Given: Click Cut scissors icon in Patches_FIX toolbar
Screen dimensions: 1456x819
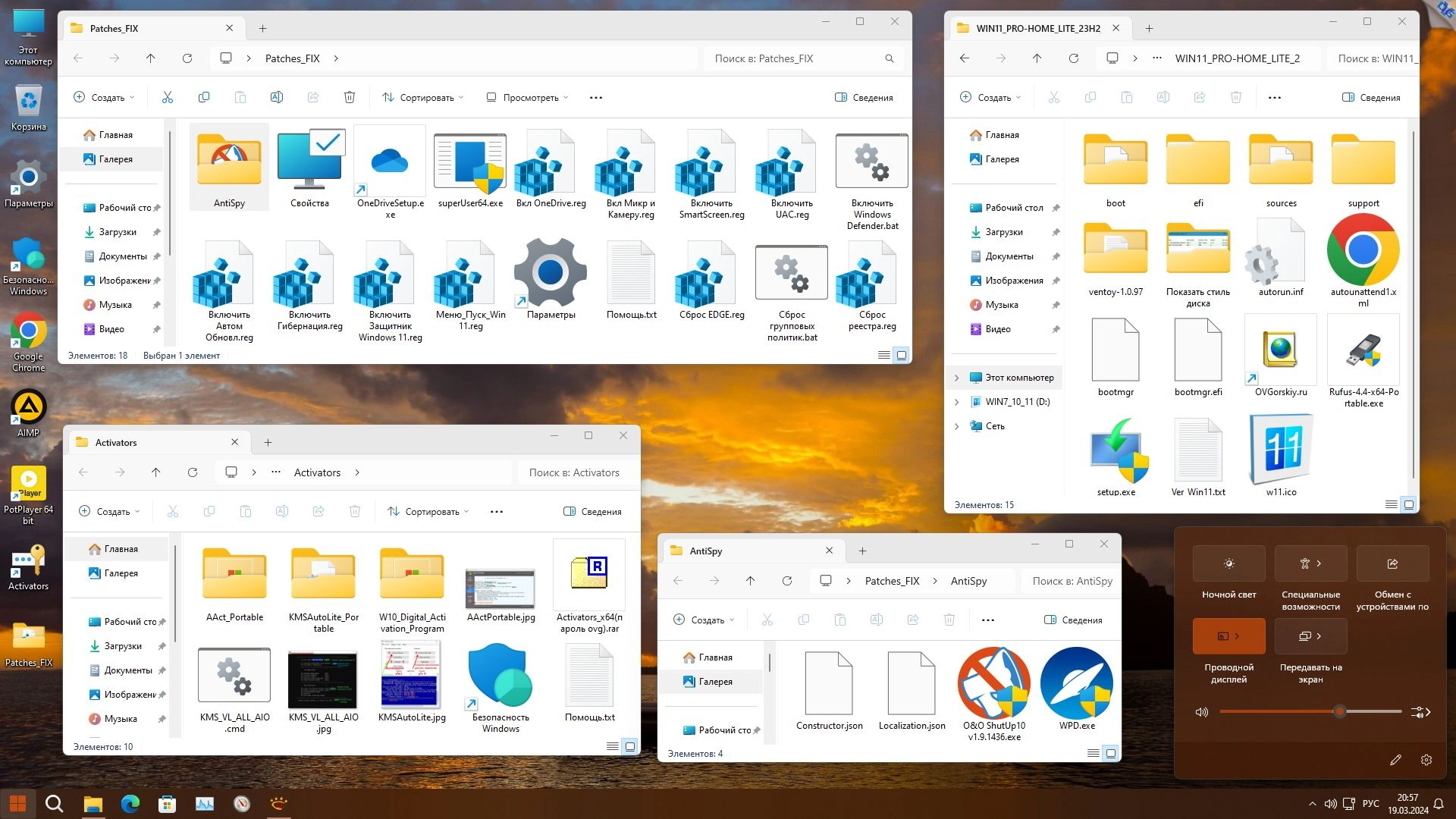Looking at the screenshot, I should click(x=168, y=97).
